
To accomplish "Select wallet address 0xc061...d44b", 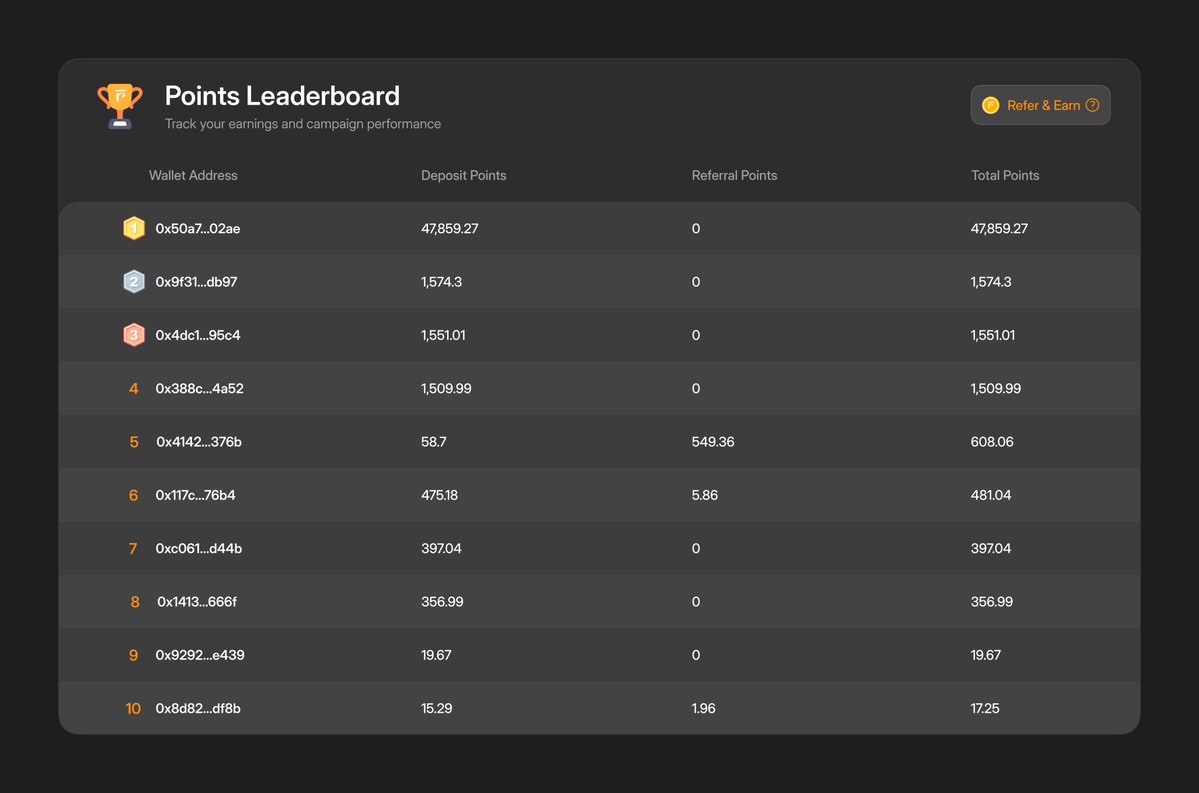I will 198,548.
